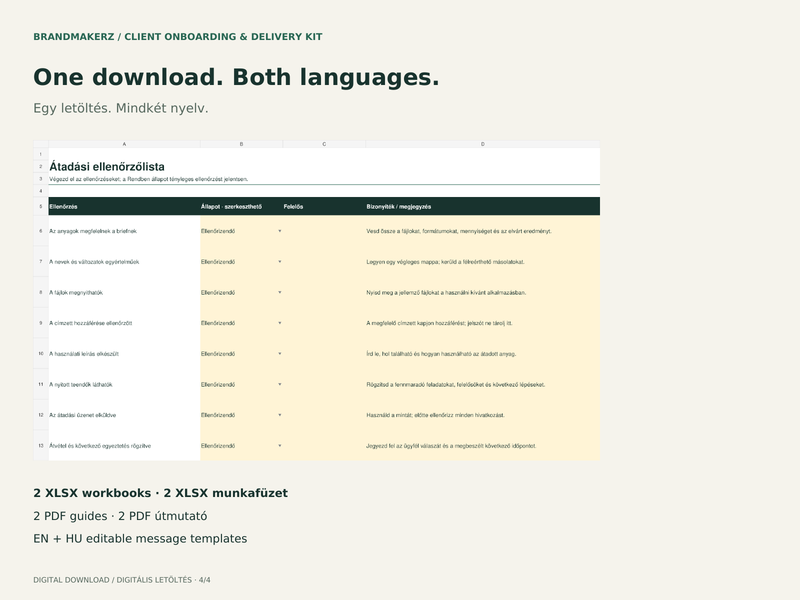Image resolution: width=800 pixels, height=600 pixels.
Task: Click 'EN + HU editable message templates' line
Action: click(140, 539)
